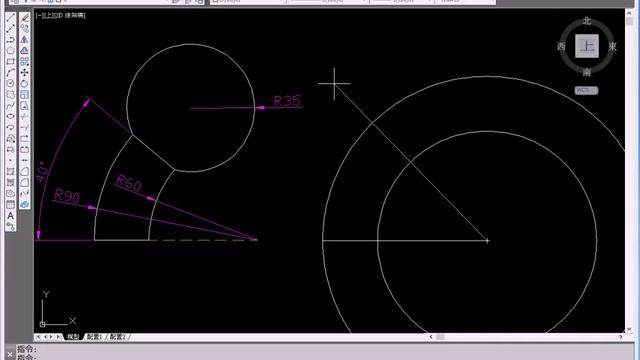Switch to the 模型 (Model) tab

[x=73, y=337]
